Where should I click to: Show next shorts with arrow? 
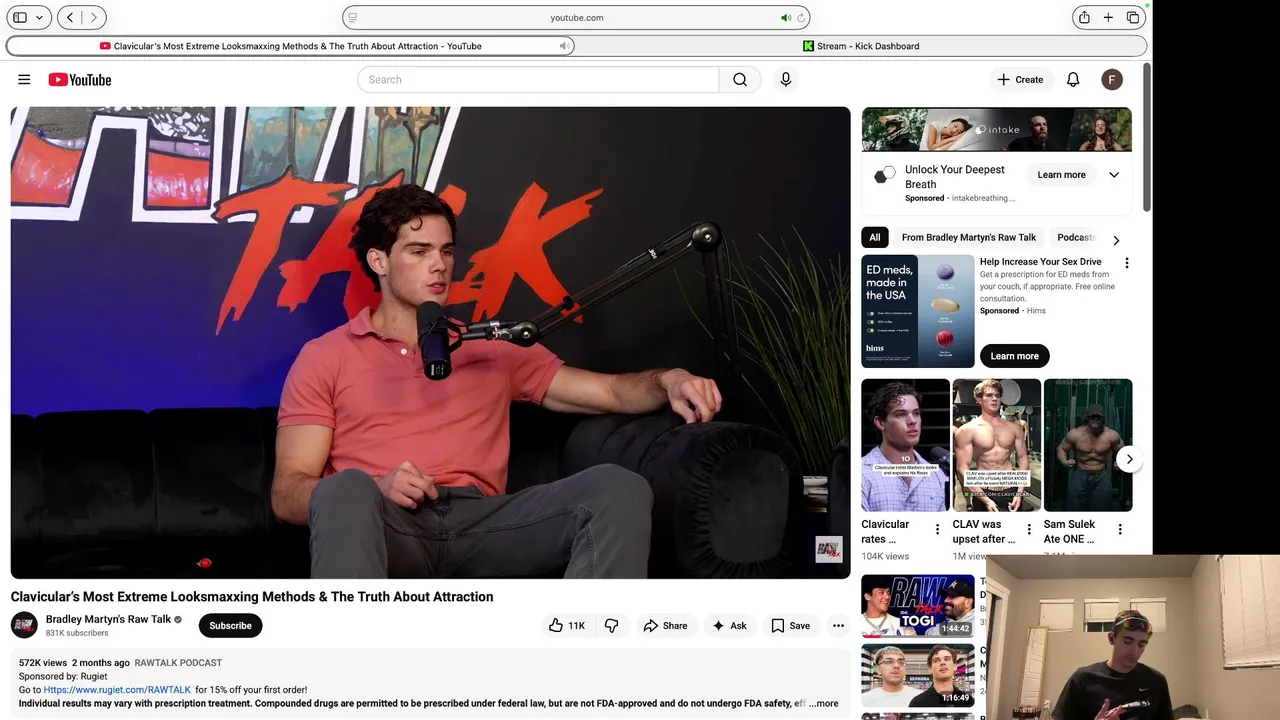pyautogui.click(x=1129, y=459)
